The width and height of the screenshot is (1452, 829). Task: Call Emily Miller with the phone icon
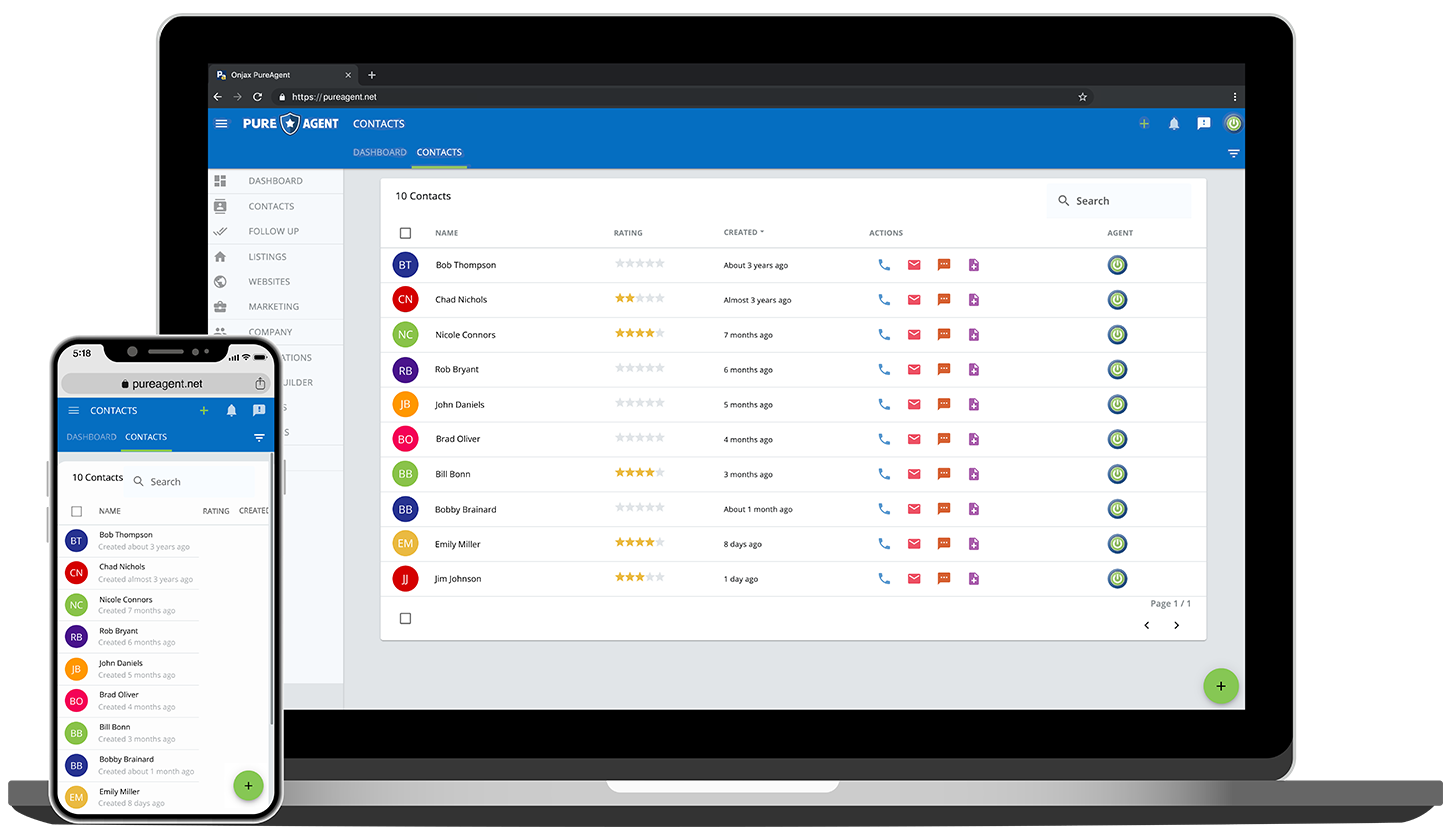coord(884,544)
